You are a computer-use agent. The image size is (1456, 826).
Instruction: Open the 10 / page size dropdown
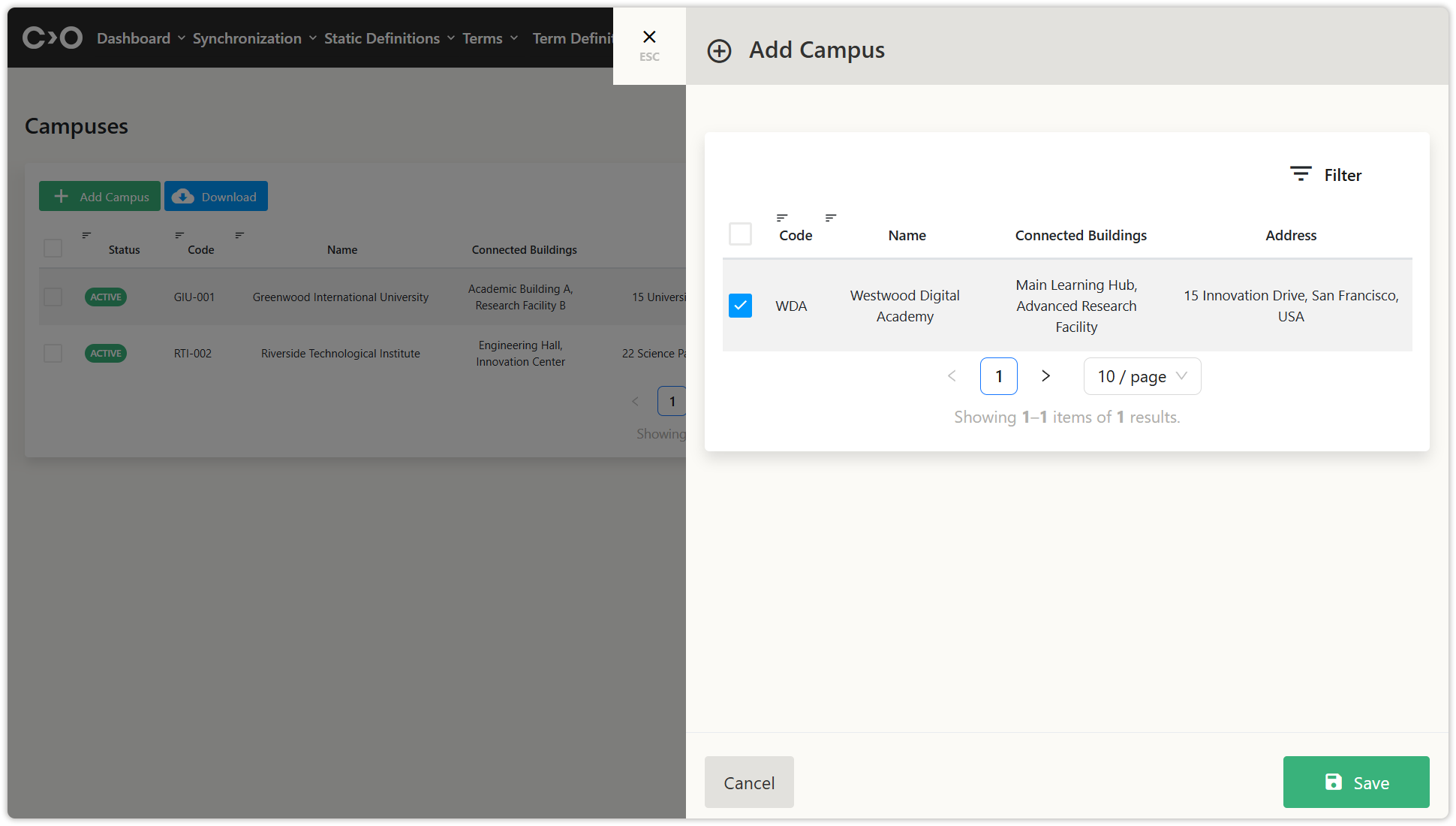[1142, 376]
